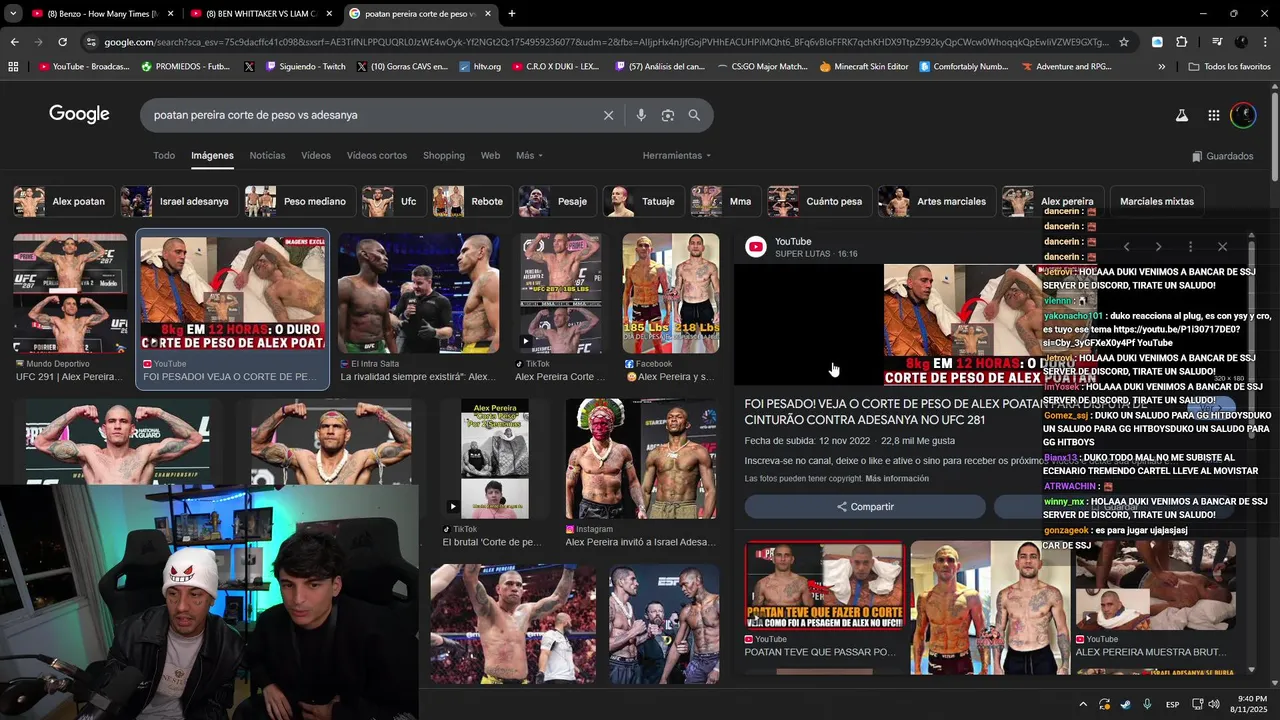Click the YouTube source icon in preview
This screenshot has height=720, width=1280.
pyautogui.click(x=756, y=247)
